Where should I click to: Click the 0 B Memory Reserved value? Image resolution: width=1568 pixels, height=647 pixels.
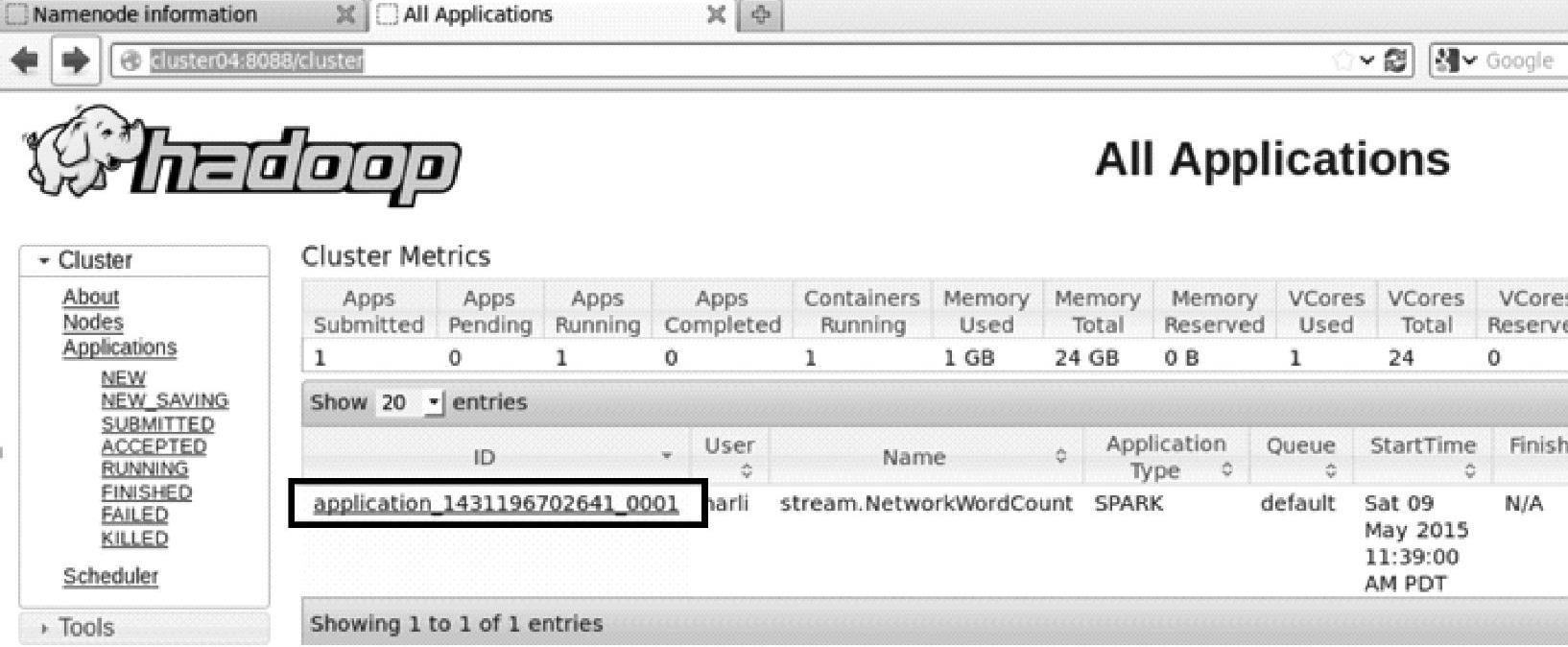[1181, 358]
